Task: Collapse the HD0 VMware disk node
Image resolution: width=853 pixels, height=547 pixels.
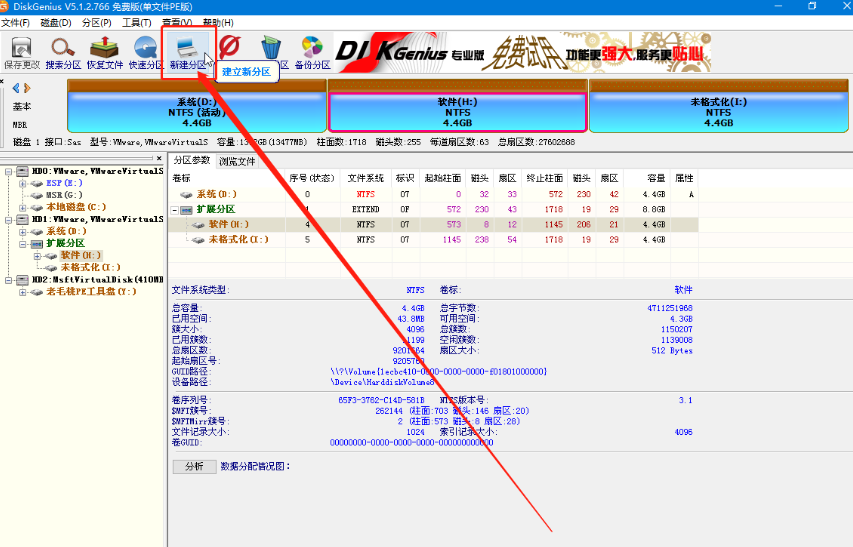Action: pos(8,171)
